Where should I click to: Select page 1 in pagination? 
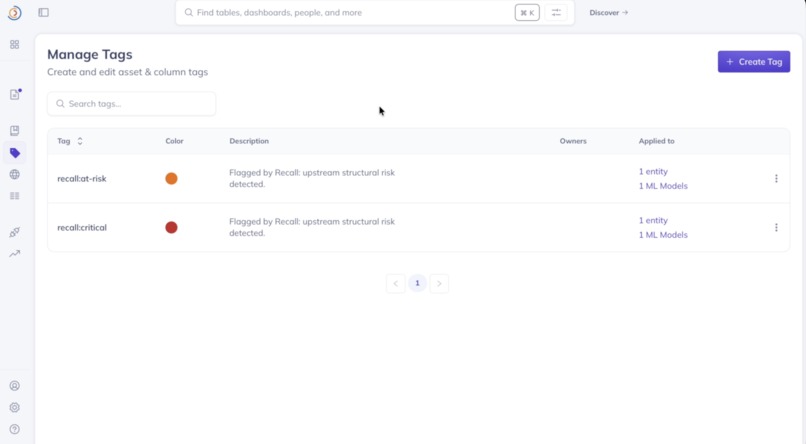[417, 283]
